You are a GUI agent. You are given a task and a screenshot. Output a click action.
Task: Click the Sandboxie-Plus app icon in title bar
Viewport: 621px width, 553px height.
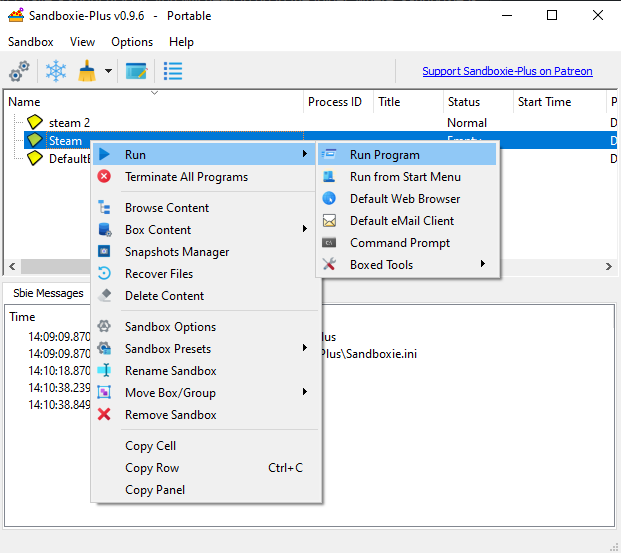[x=16, y=15]
